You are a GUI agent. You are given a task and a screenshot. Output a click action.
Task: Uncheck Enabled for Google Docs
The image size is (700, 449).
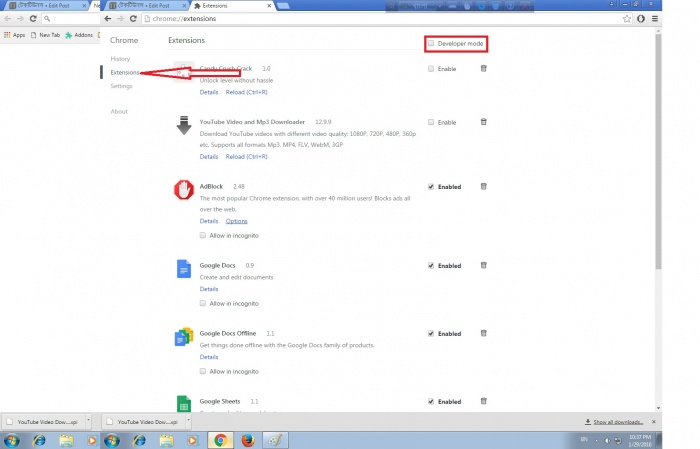431,266
